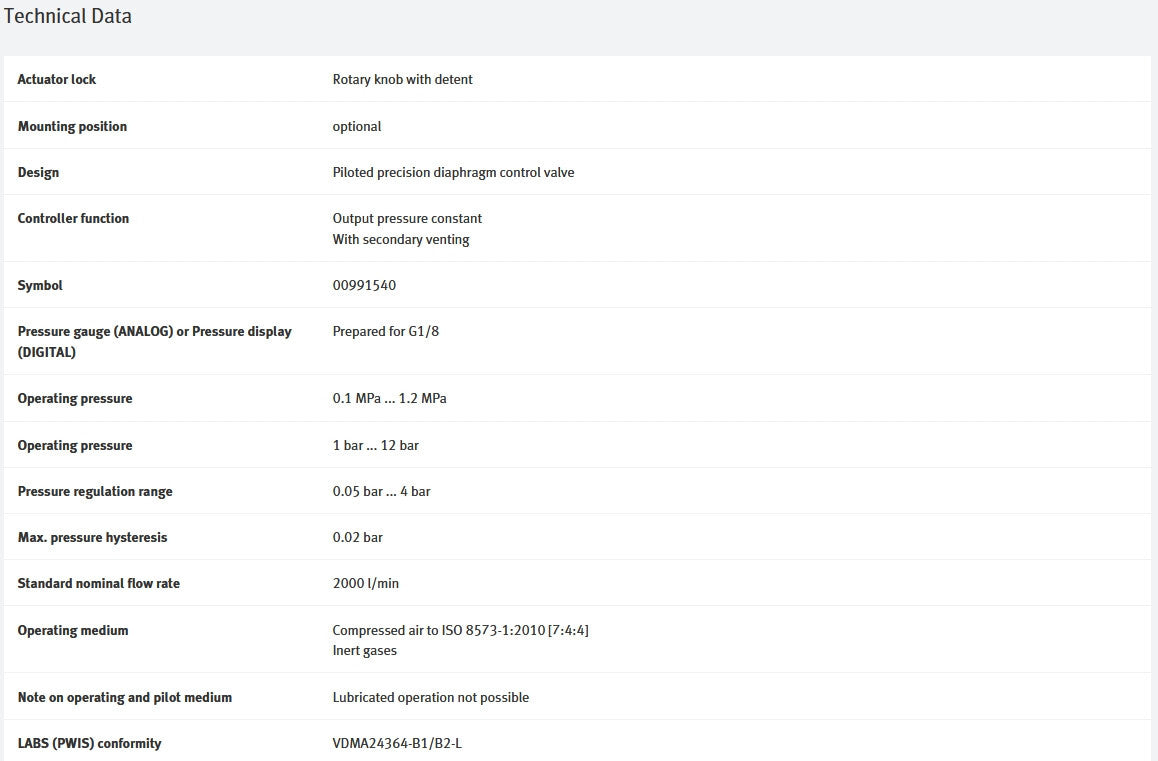1158x761 pixels.
Task: Select the value '1 bar ... 12 bar'
Action: pyautogui.click(x=375, y=446)
